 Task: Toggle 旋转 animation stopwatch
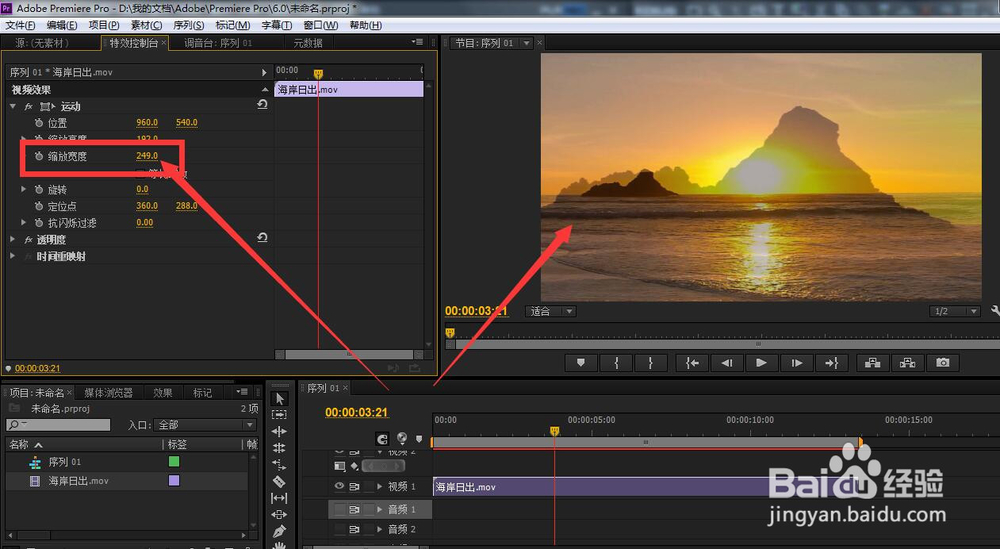coord(38,189)
